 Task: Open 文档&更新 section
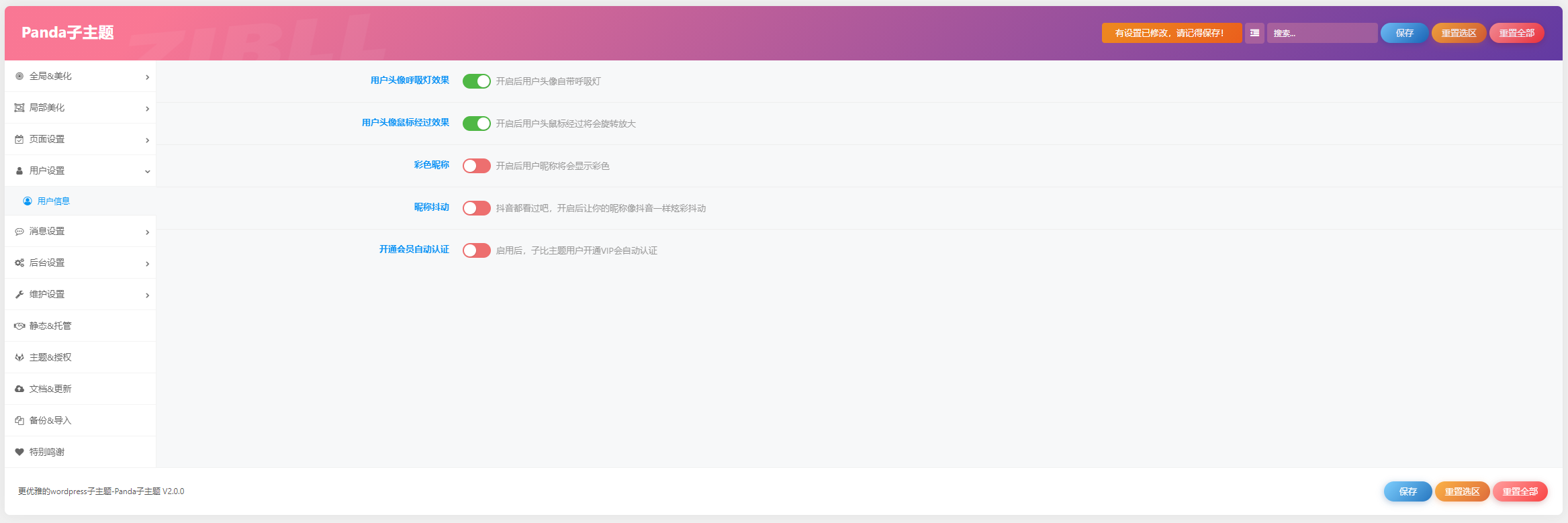point(80,389)
